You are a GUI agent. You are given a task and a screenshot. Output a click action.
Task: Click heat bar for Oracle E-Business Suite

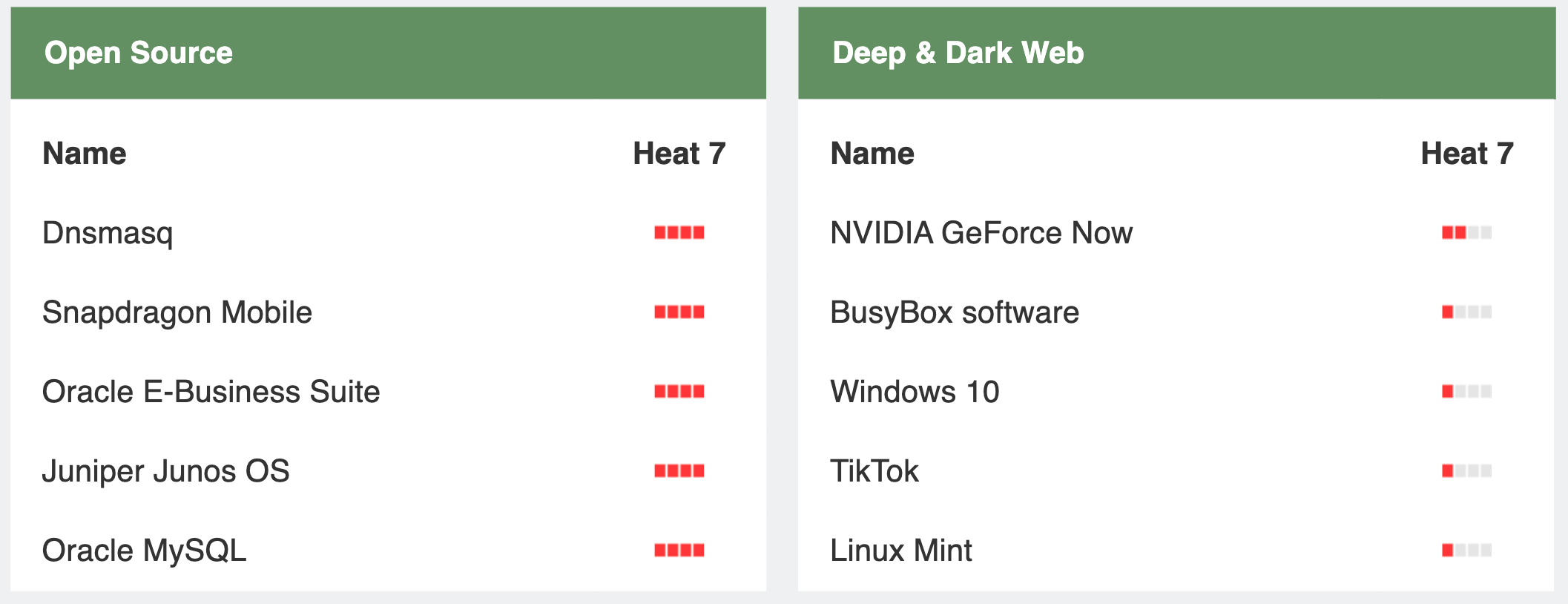679,392
